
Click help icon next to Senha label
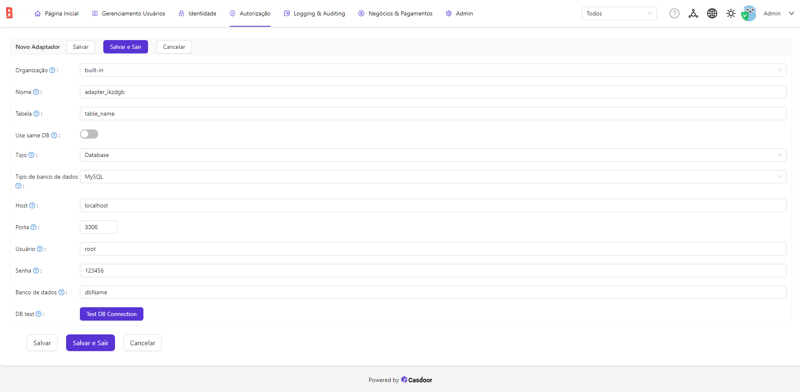tap(36, 271)
